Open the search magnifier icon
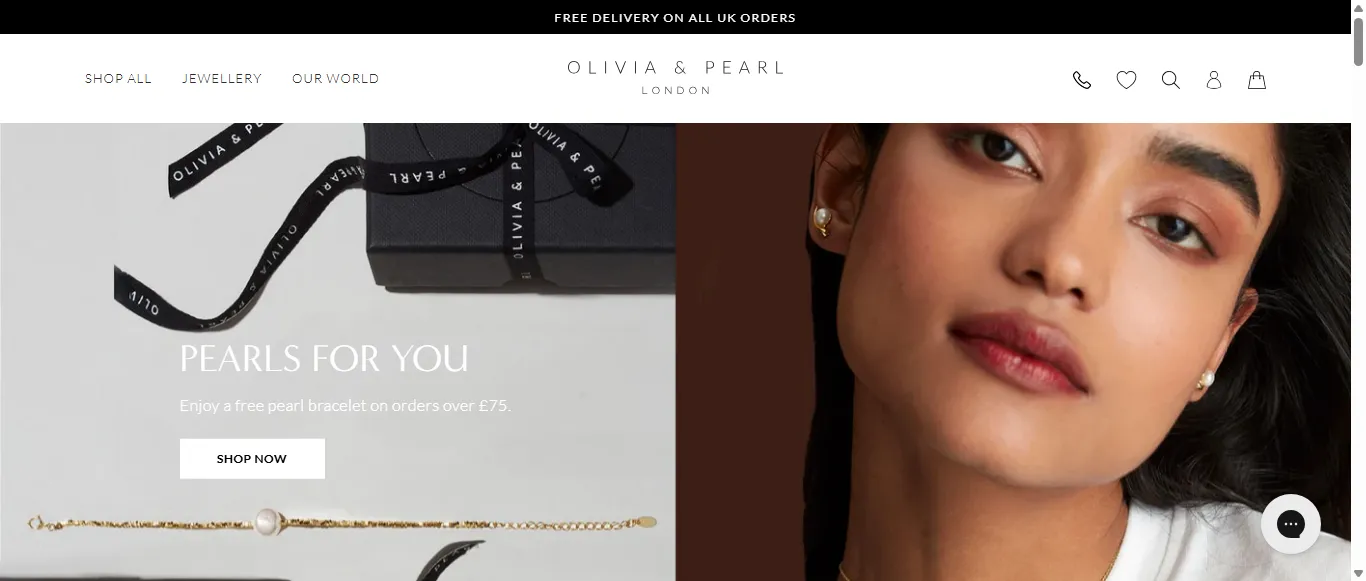 point(1171,80)
